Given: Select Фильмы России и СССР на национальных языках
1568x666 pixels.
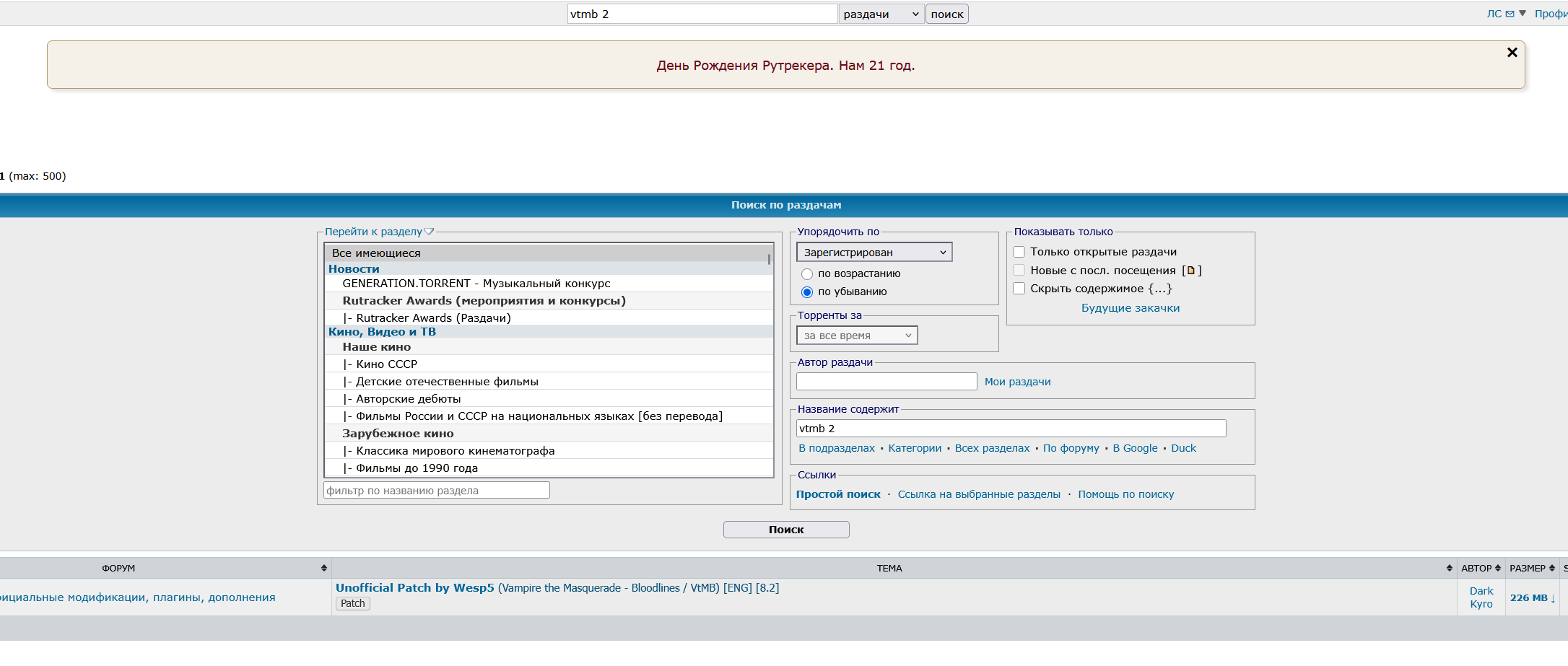Looking at the screenshot, I should 549,416.
